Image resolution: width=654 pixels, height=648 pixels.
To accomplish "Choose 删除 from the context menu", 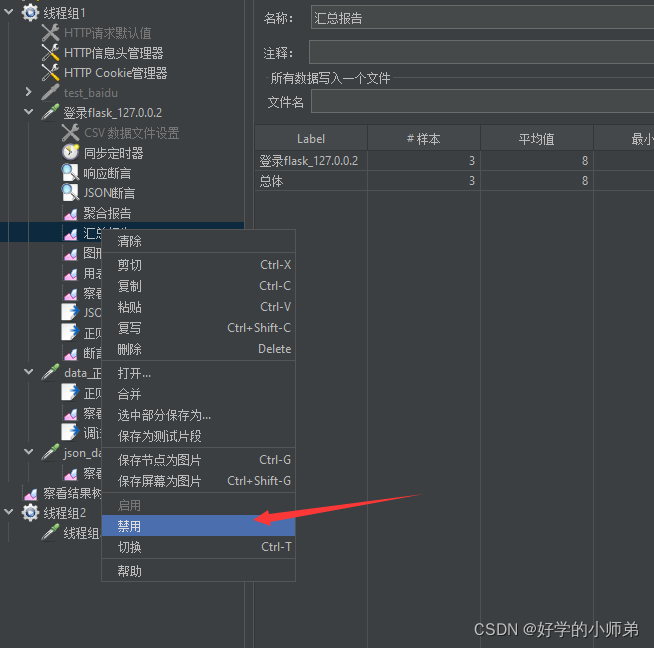I will 199,349.
